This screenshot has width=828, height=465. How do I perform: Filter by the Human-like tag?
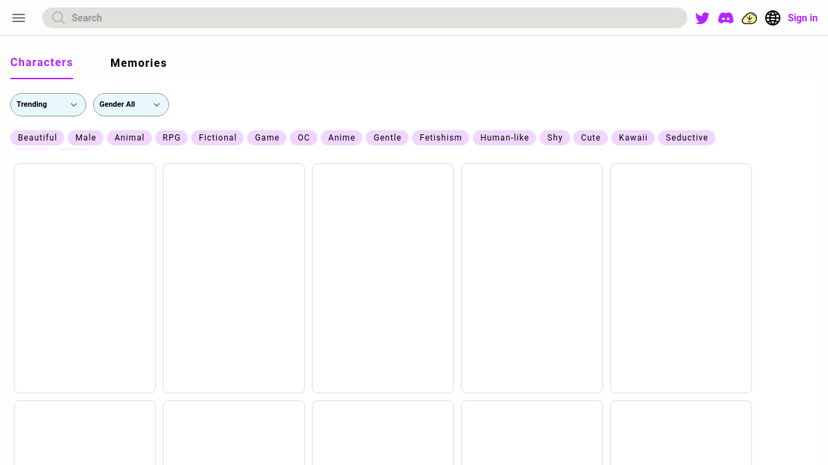tap(504, 138)
